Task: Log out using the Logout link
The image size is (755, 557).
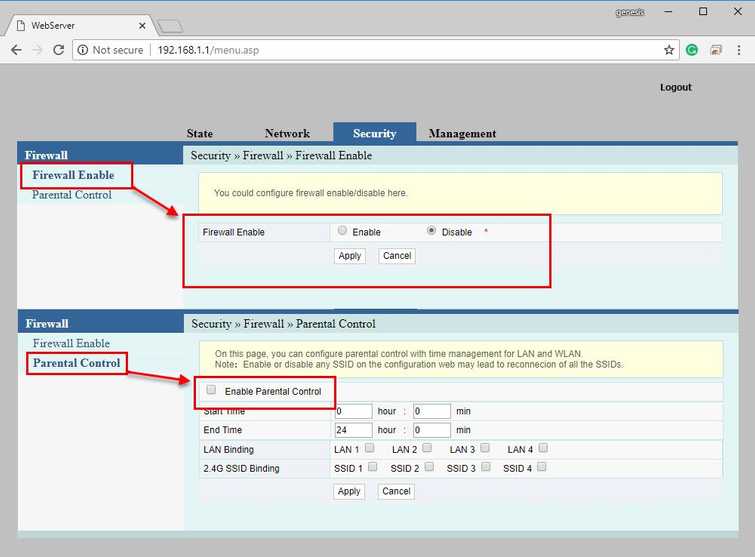Action: 676,87
